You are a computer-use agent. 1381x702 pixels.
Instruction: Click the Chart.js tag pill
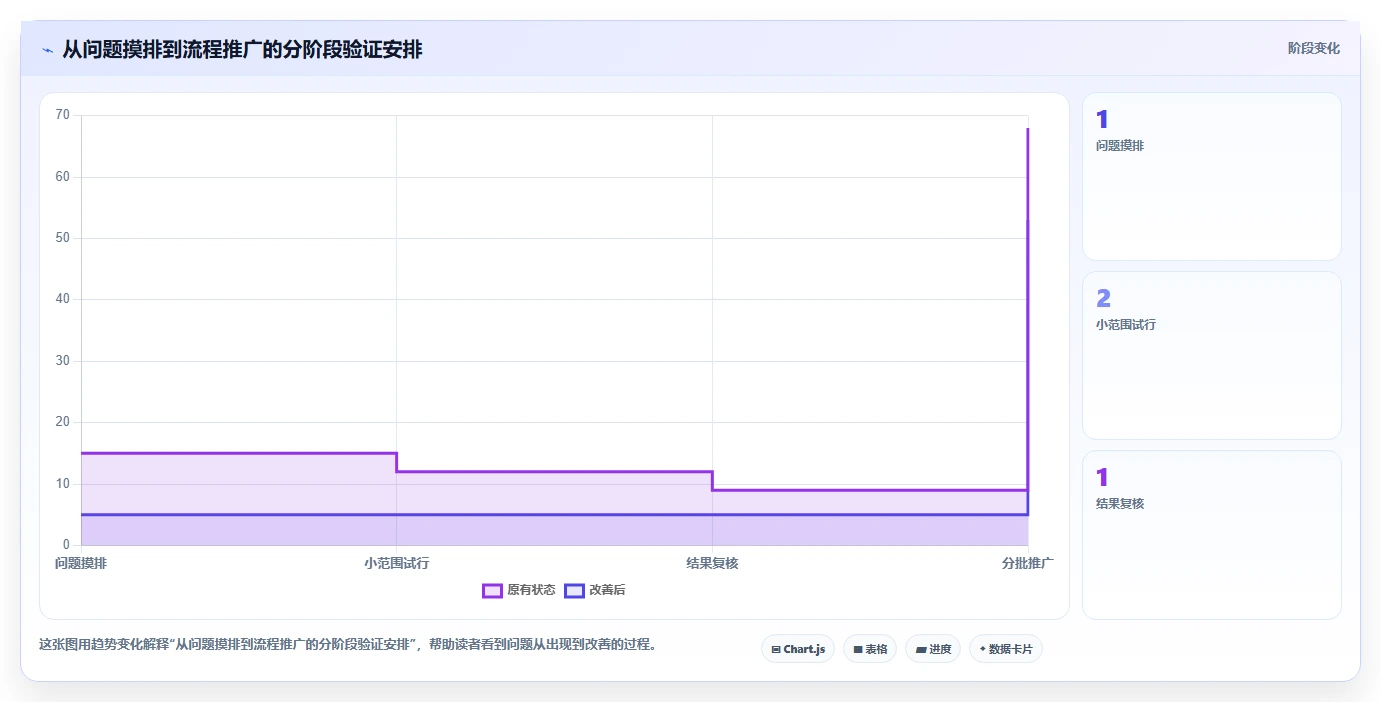[x=798, y=649]
